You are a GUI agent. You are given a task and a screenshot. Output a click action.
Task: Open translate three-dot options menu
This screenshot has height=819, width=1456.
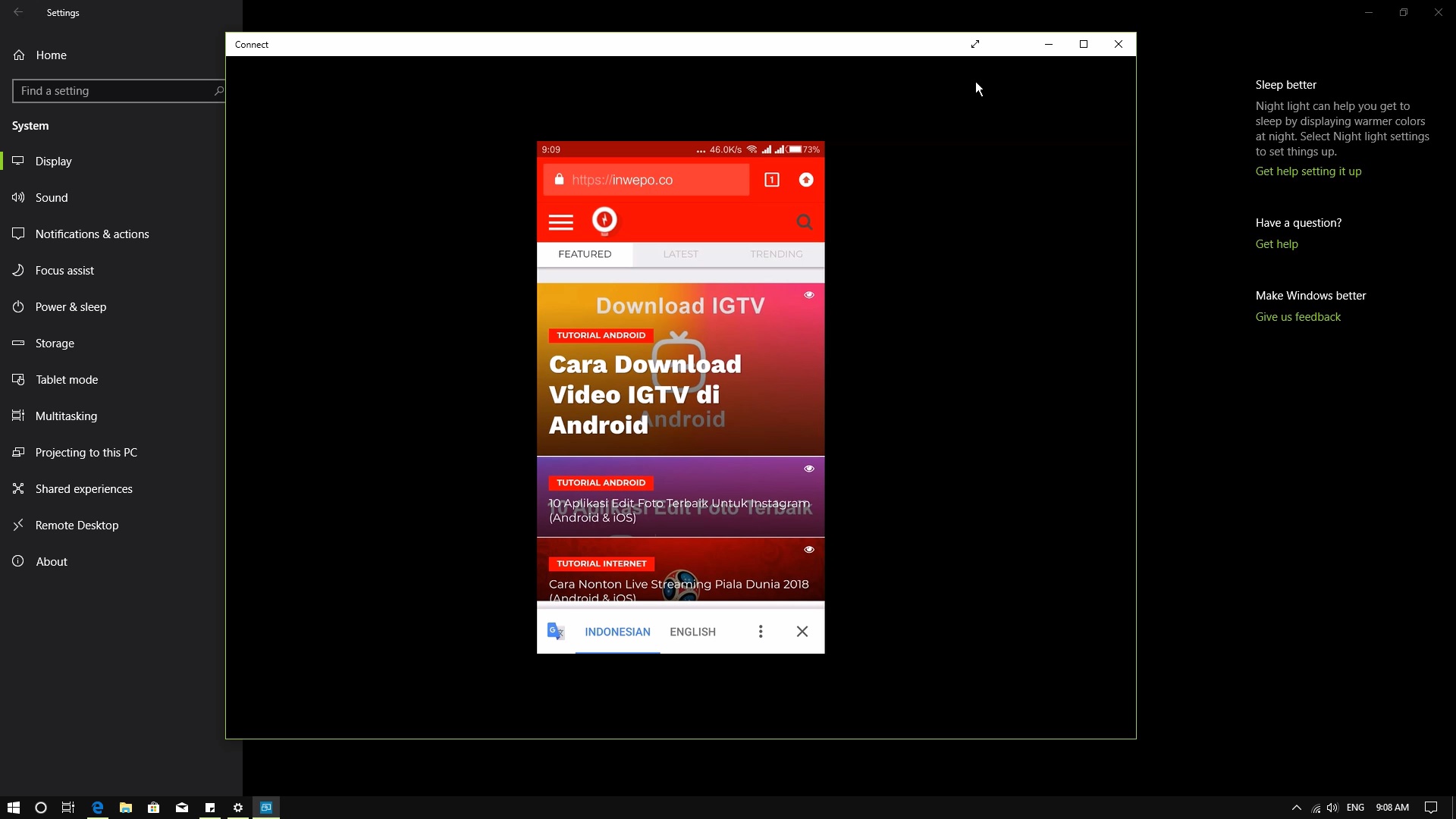(761, 632)
